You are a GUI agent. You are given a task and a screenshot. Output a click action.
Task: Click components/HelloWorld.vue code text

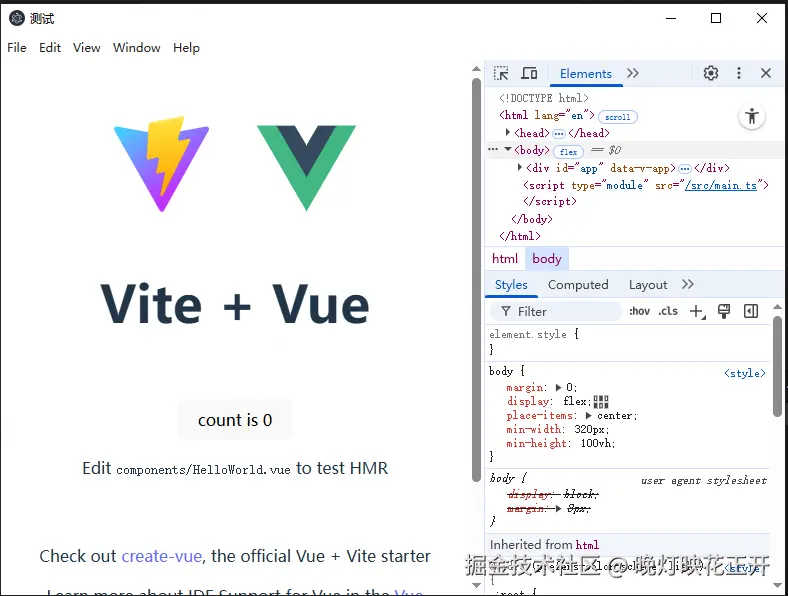tap(203, 470)
